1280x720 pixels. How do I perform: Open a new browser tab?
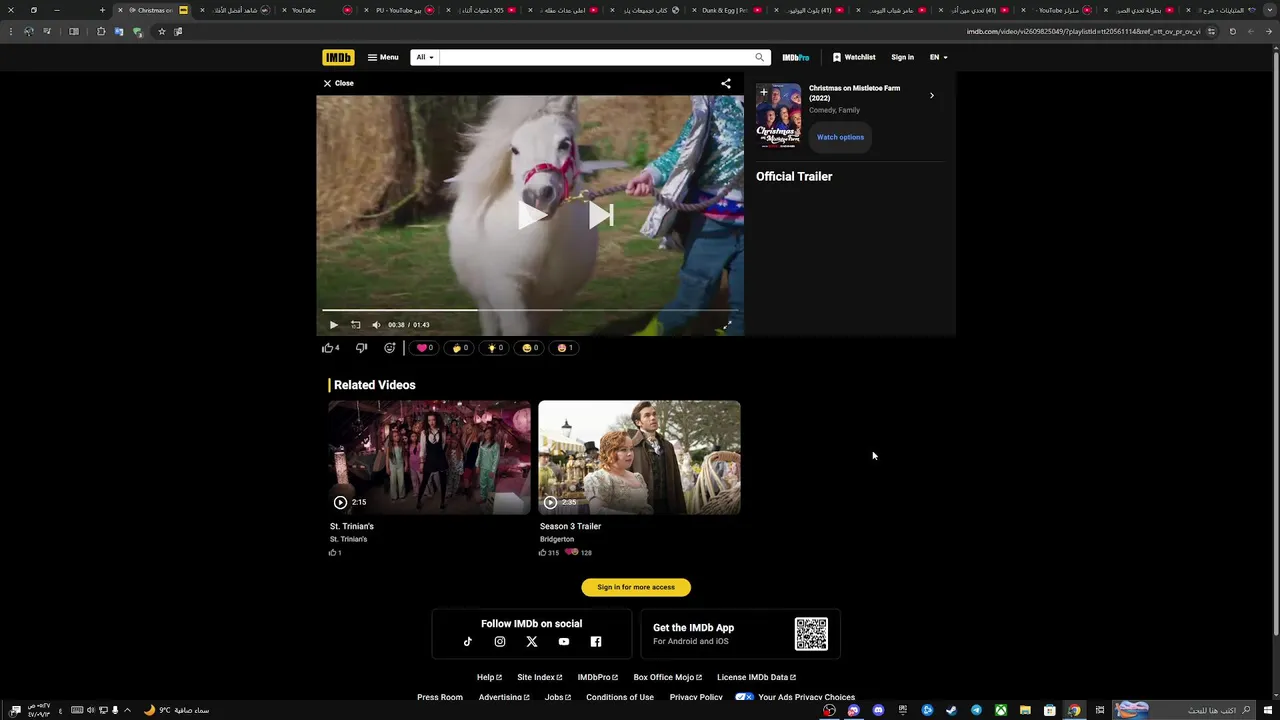click(x=102, y=10)
